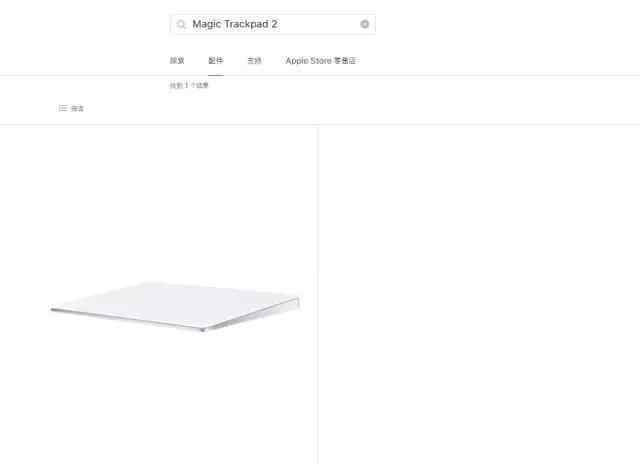Image resolution: width=640 pixels, height=464 pixels.
Task: Click the underline beneath the 配件 tab
Action: click(x=216, y=75)
